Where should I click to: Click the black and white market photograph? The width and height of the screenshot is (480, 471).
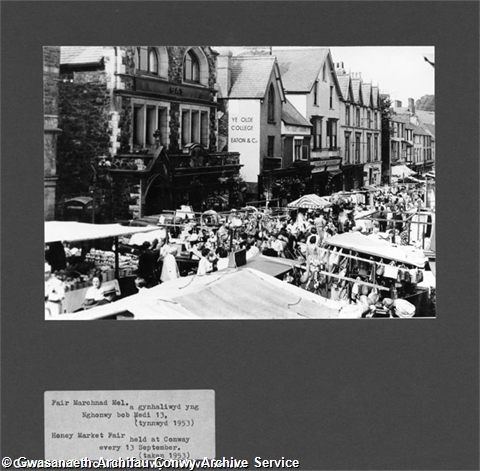(240, 183)
